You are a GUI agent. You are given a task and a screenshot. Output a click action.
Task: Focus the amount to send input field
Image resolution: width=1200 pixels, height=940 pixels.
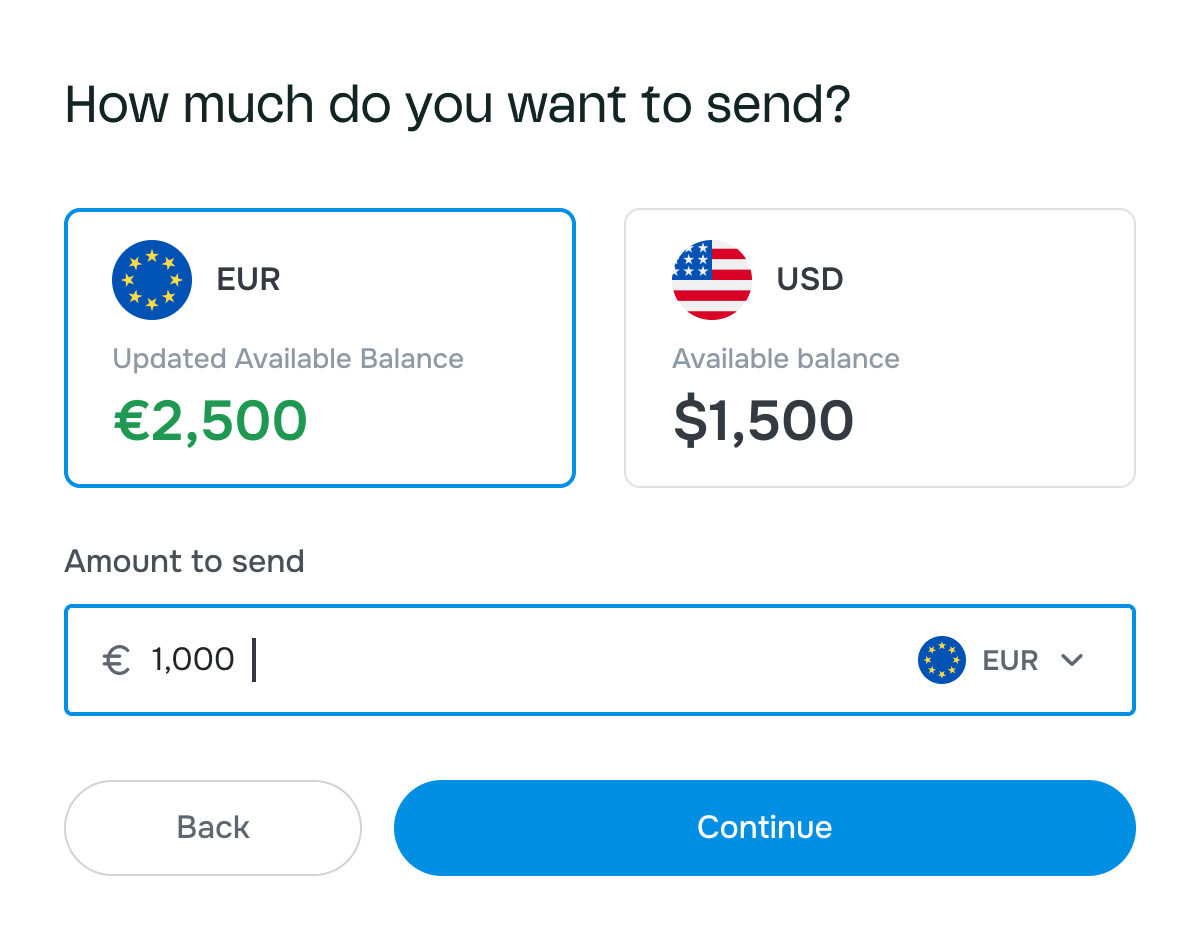click(580, 660)
